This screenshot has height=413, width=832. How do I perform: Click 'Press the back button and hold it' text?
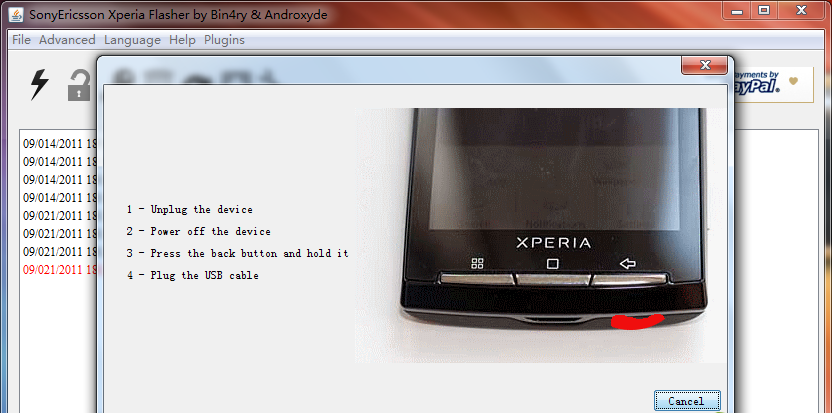tap(249, 253)
